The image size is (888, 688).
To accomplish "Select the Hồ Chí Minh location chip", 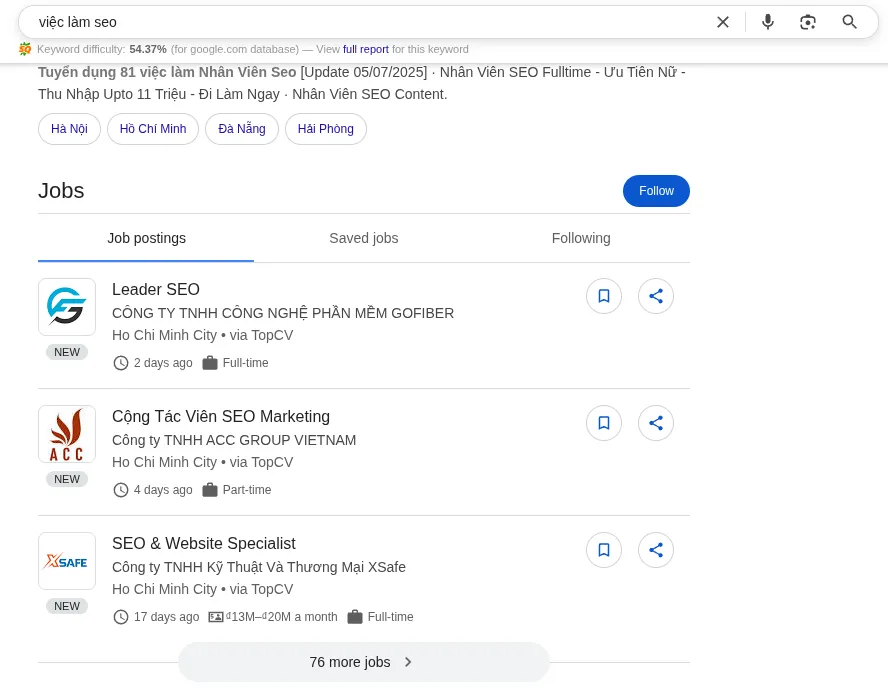I will (153, 129).
